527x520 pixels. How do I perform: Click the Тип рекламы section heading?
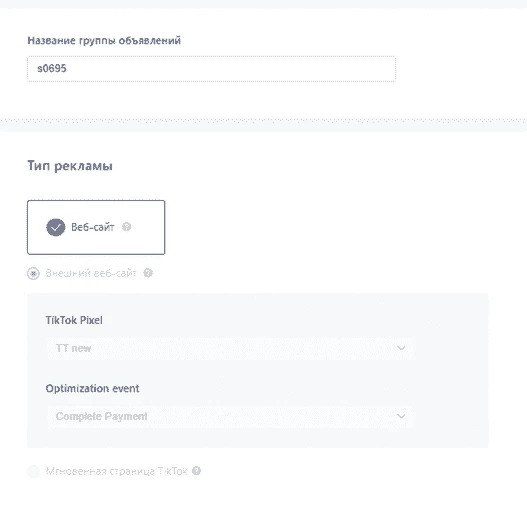(70, 166)
